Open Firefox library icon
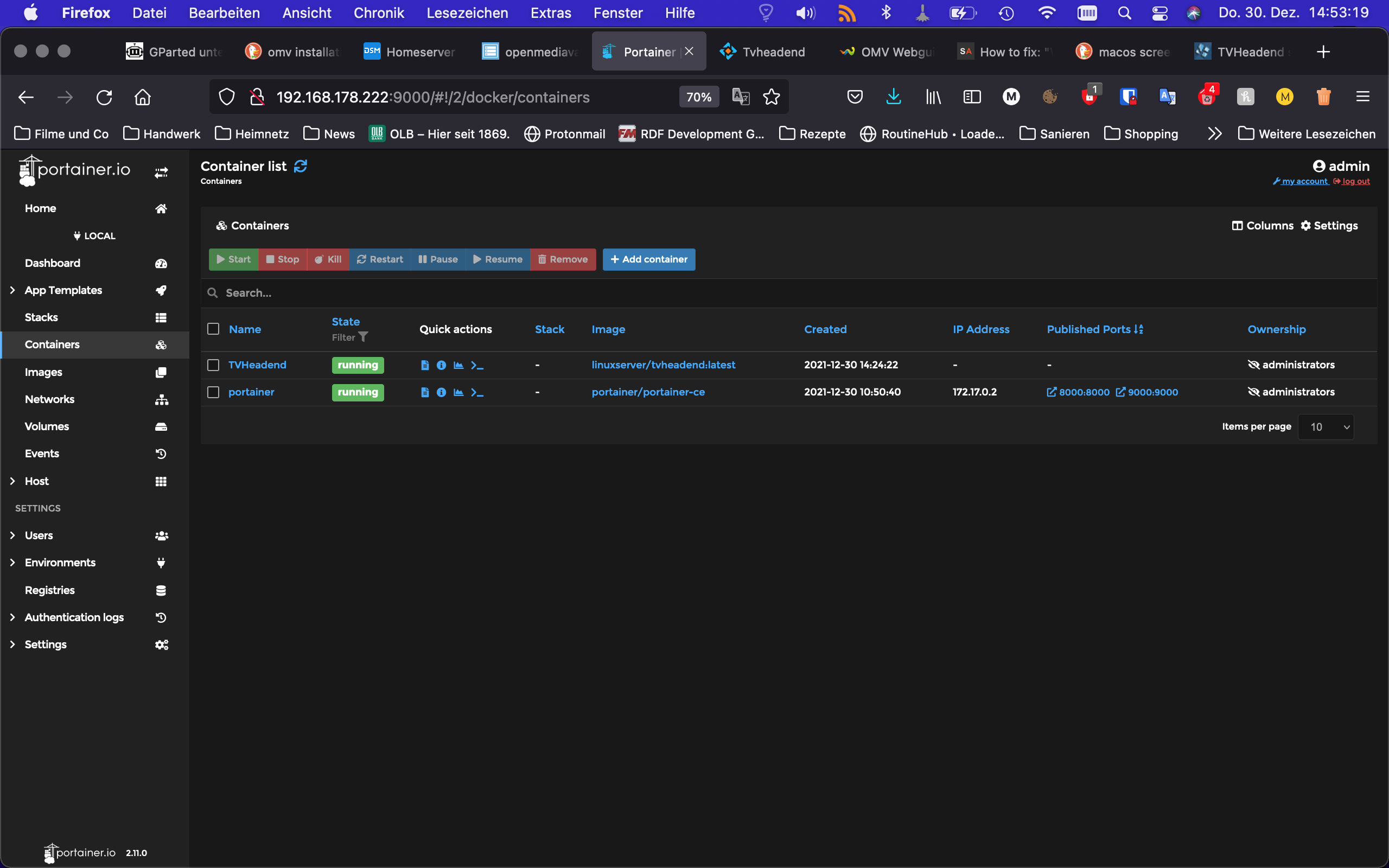This screenshot has width=1389, height=868. click(933, 97)
